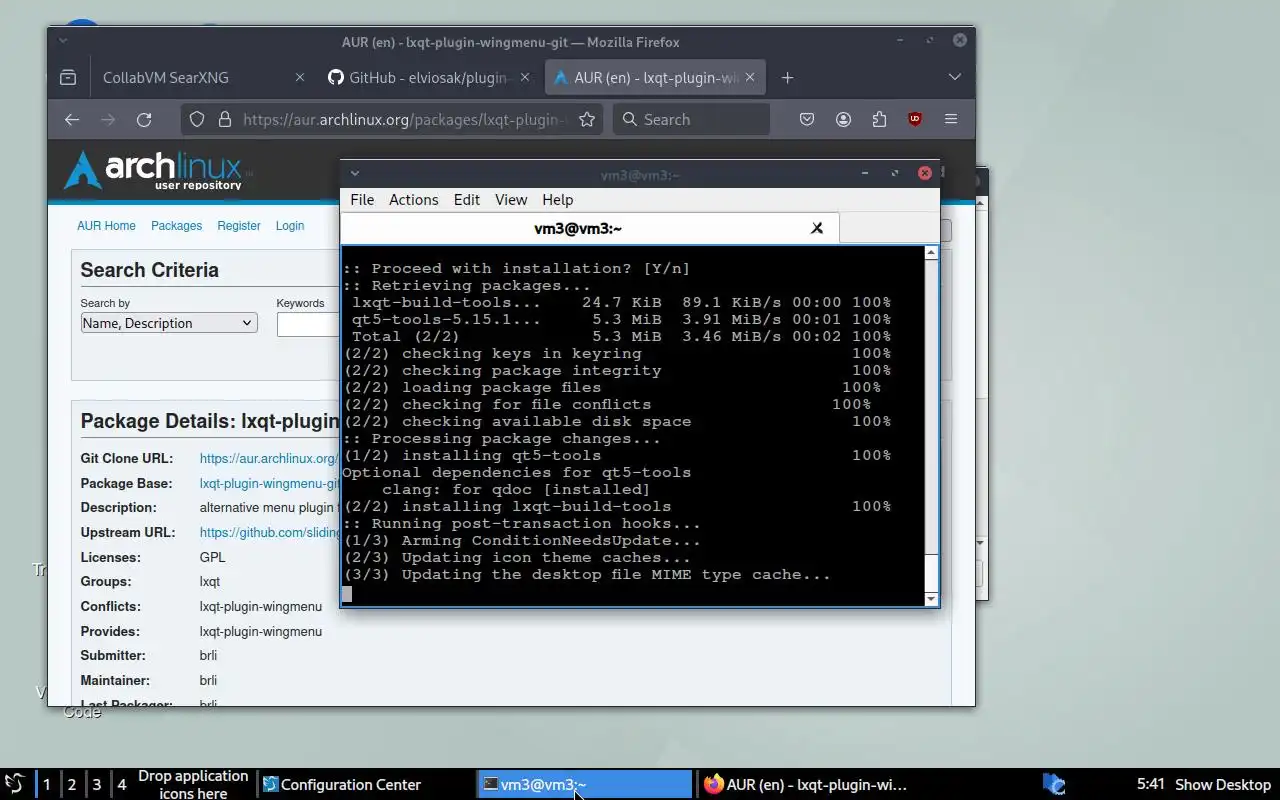Open Firefox hamburger menu
The height and width of the screenshot is (800, 1280).
(951, 119)
